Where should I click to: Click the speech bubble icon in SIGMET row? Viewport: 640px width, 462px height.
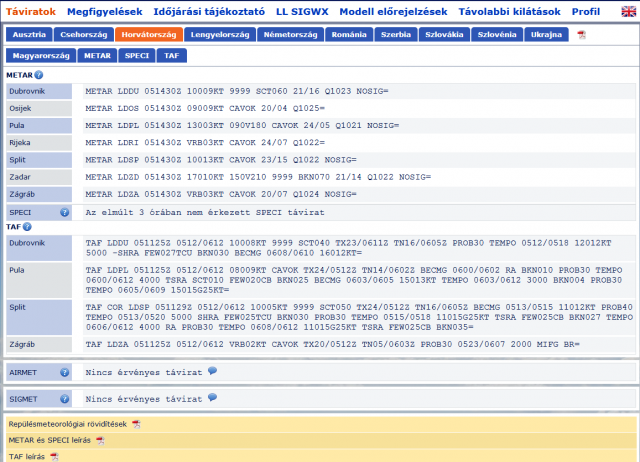[x=212, y=397]
